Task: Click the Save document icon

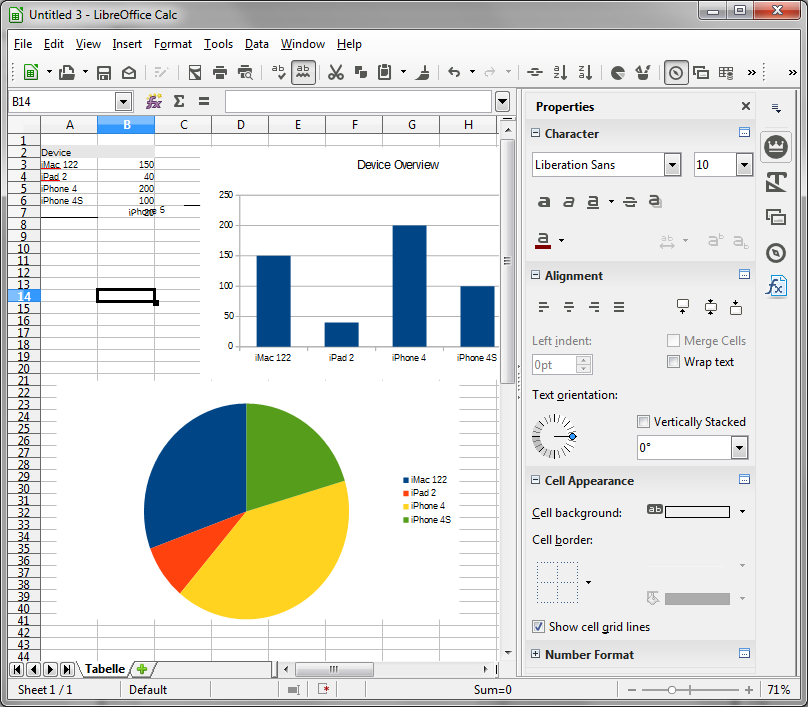Action: [104, 72]
